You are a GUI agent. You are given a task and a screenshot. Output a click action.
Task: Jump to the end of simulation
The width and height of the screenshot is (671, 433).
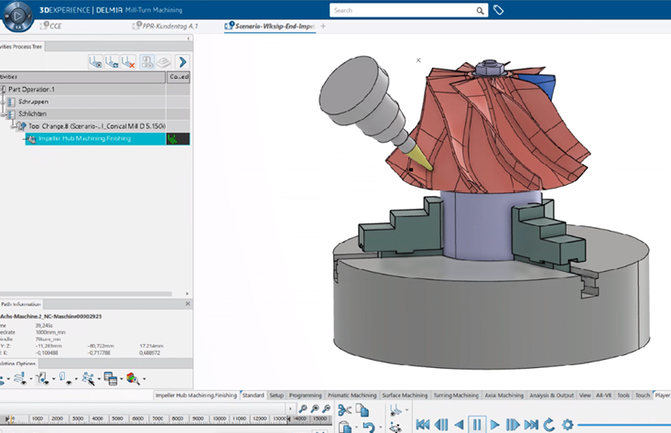click(530, 425)
